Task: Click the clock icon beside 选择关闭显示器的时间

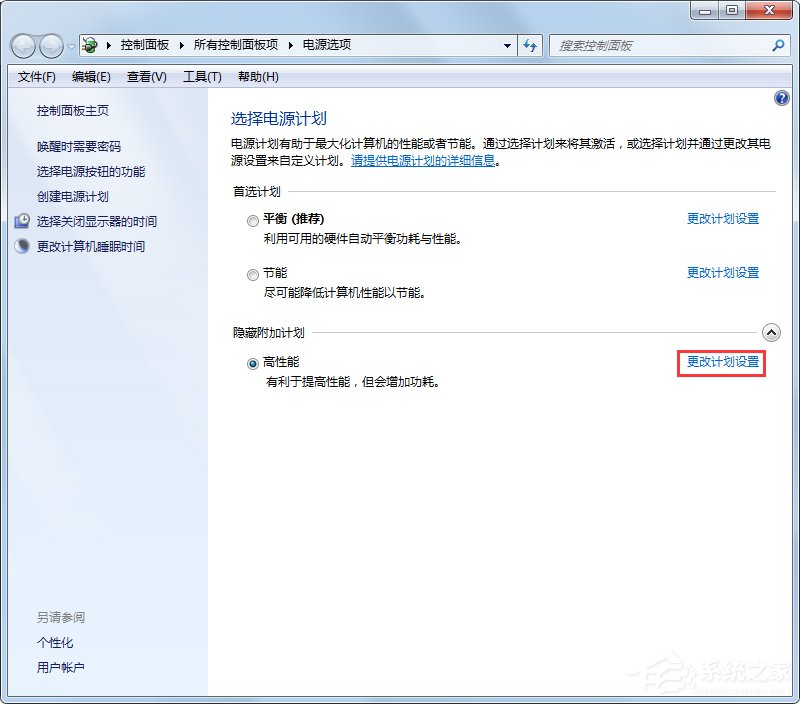Action: click(22, 221)
